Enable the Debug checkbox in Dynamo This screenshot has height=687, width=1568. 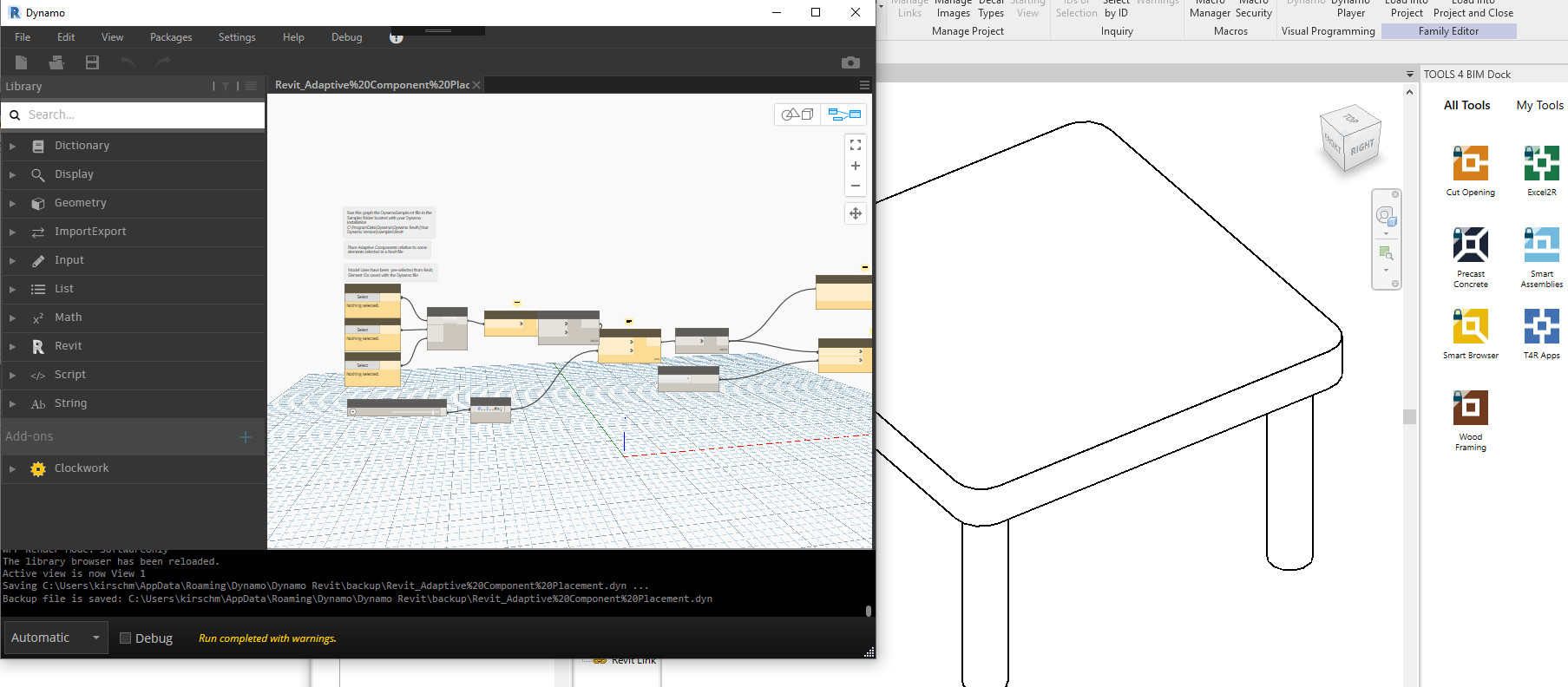pos(125,638)
